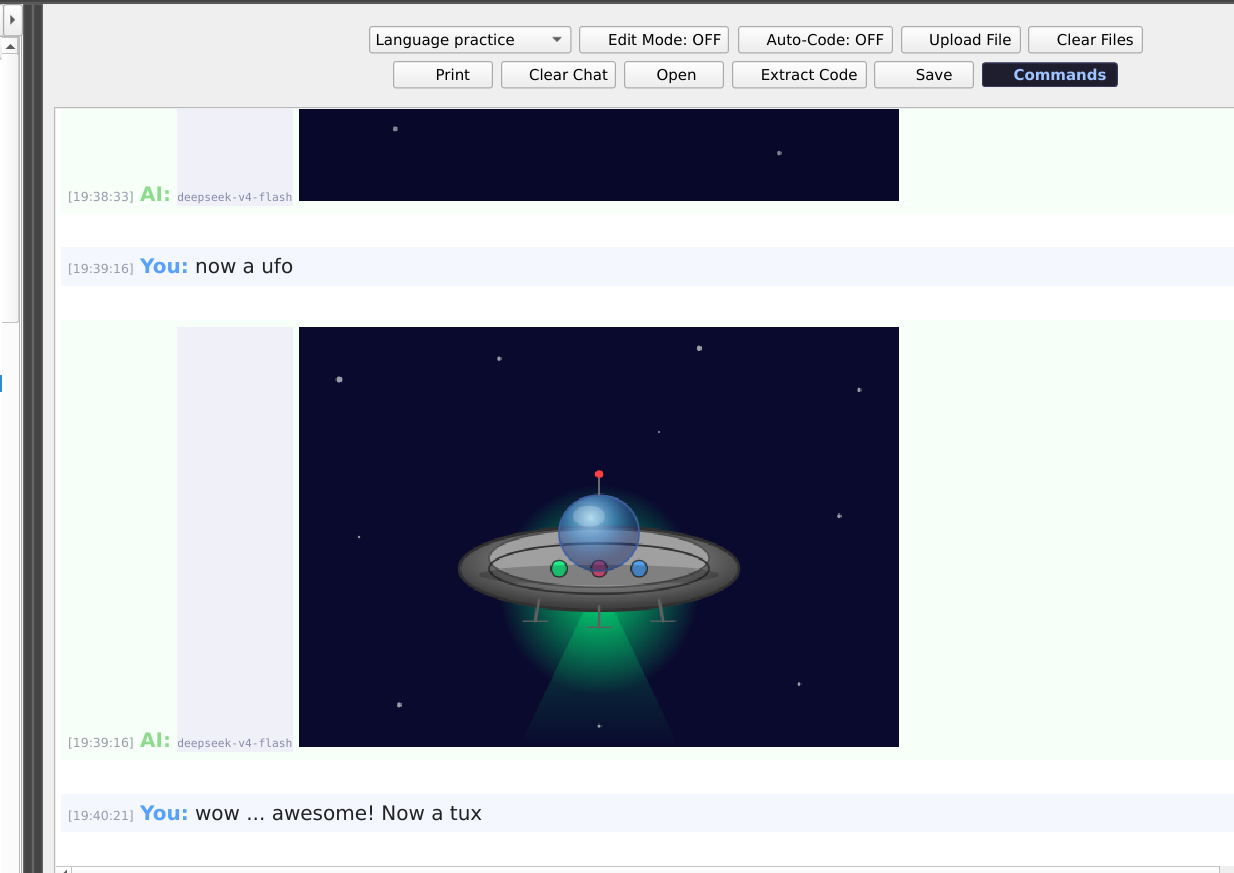This screenshot has height=873, width=1234.
Task: Click the deepseek-v4-flash label under UFO image
Action: 235,743
